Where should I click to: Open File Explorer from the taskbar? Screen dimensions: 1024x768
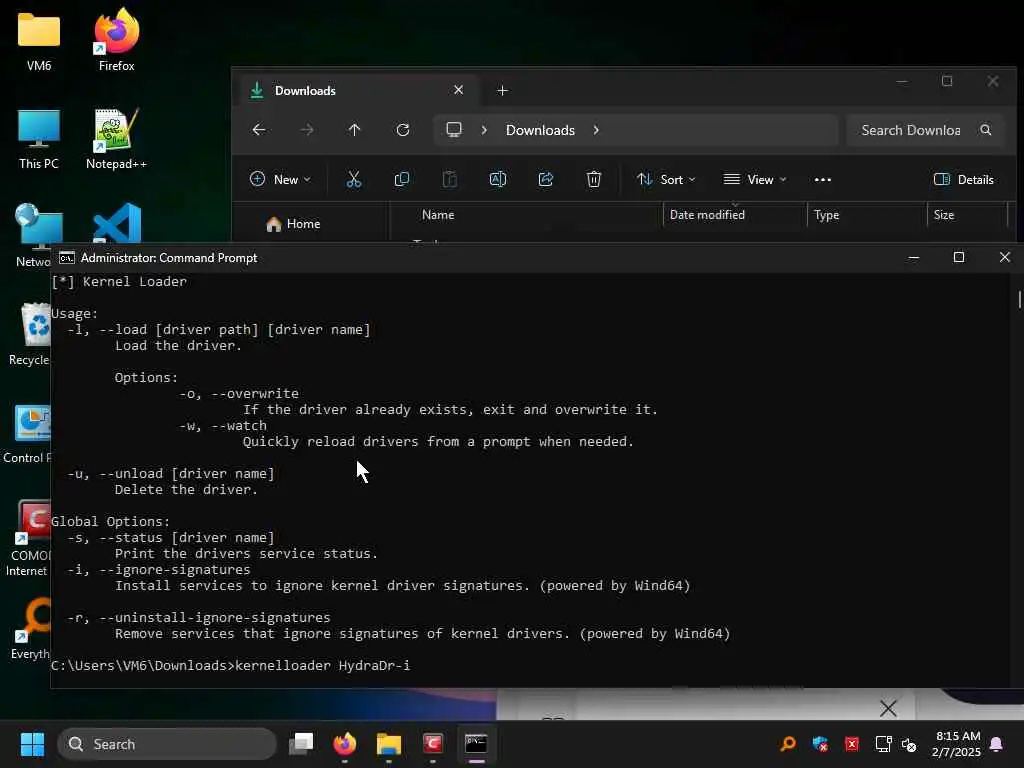[x=389, y=744]
